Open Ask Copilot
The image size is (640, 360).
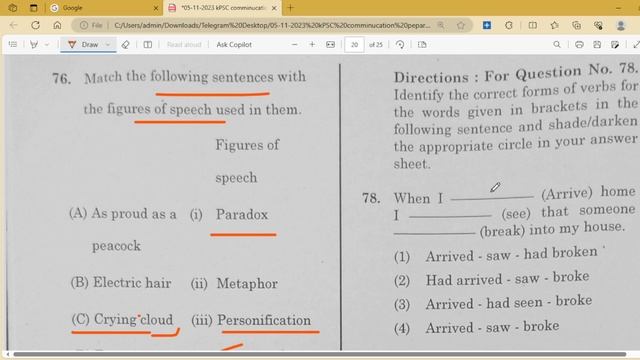(234, 44)
